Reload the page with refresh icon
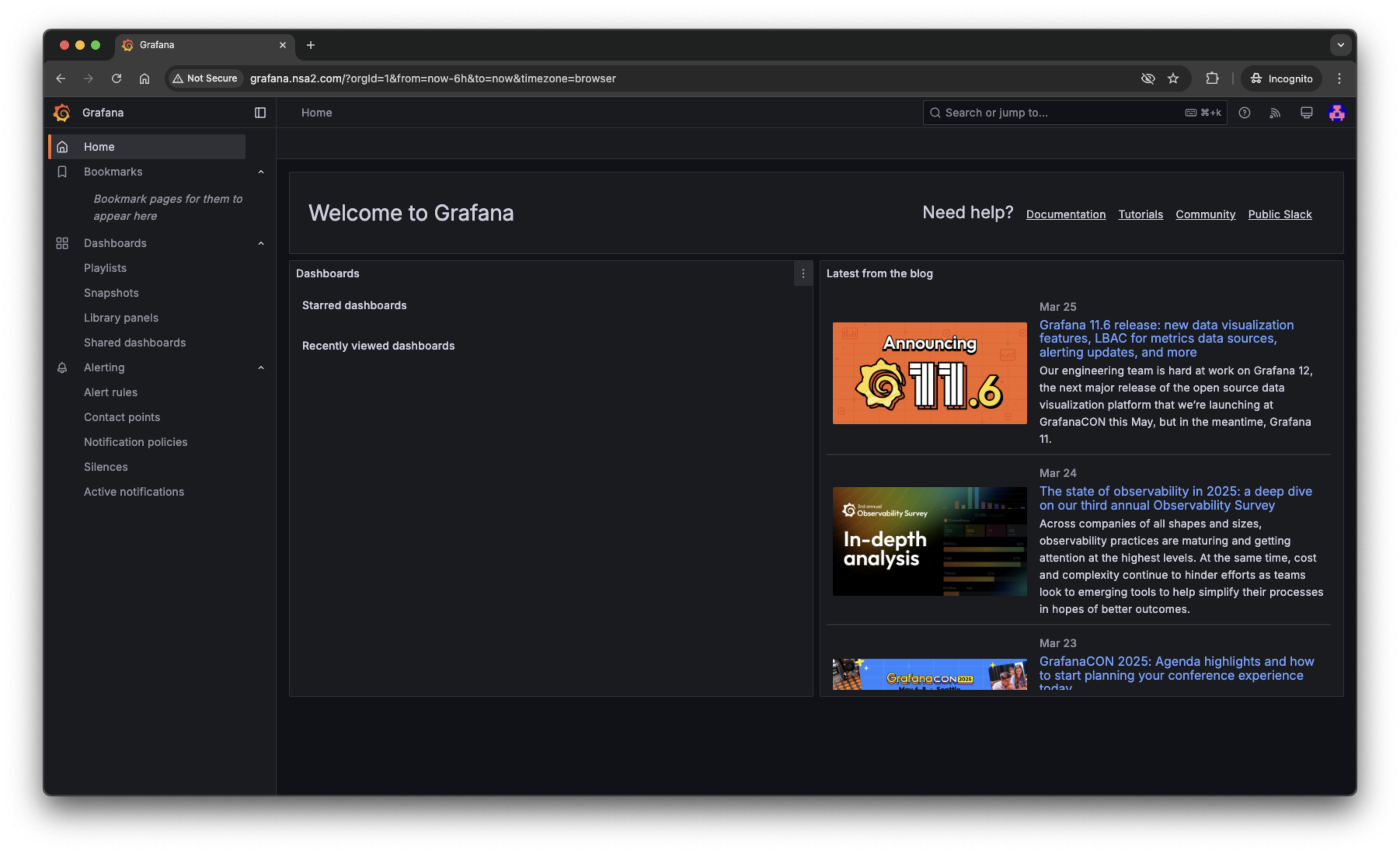The height and width of the screenshot is (853, 1400). 117,78
